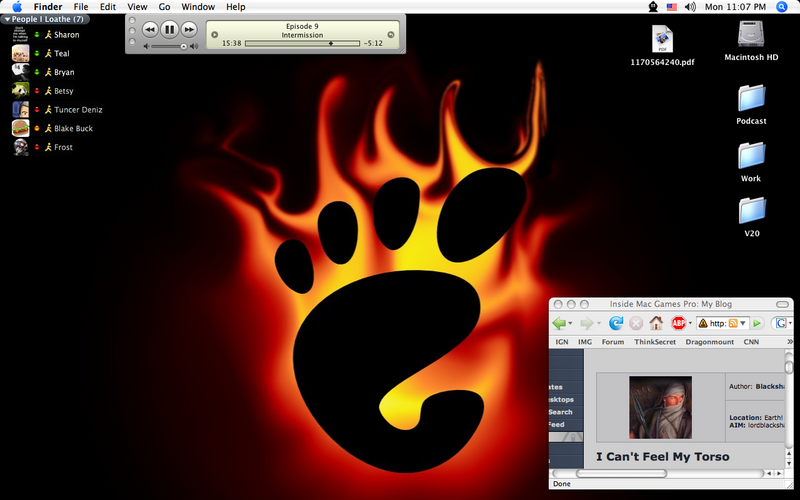Skip ahead with the iTunes fast-forward button

189,30
